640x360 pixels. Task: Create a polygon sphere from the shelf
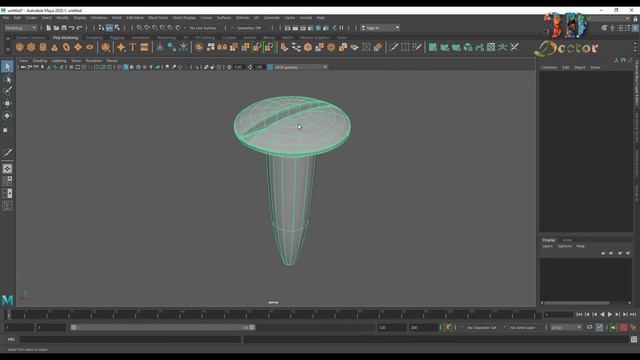tap(19, 47)
